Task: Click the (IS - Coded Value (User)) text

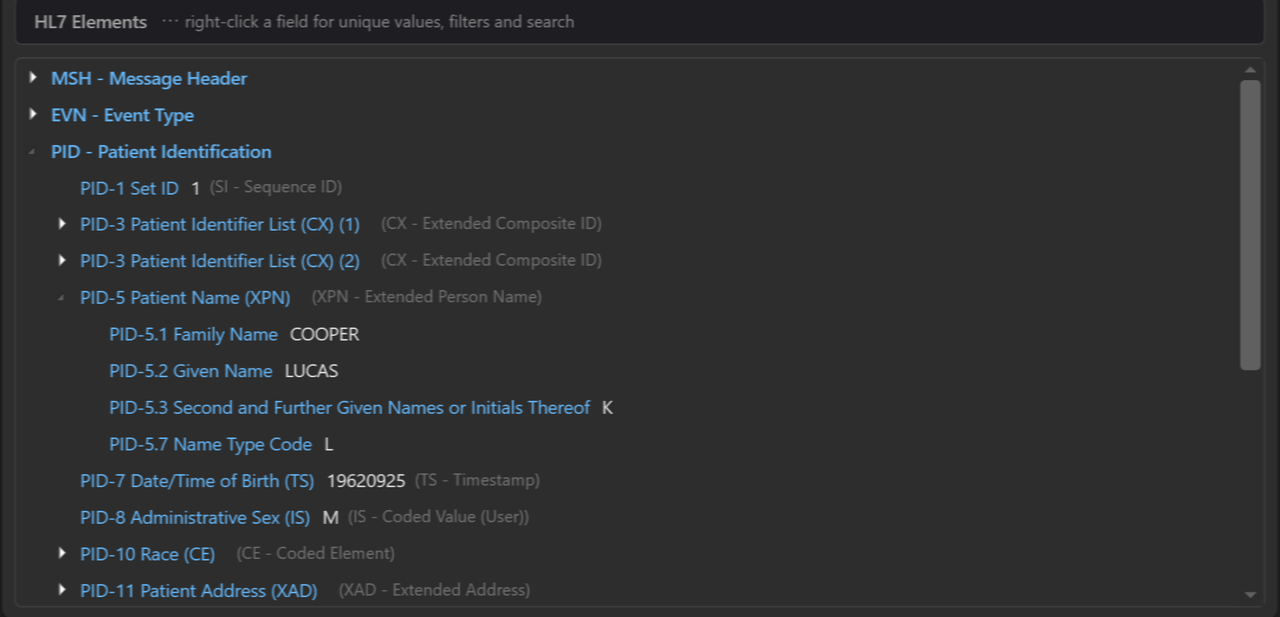Action: pos(438,517)
